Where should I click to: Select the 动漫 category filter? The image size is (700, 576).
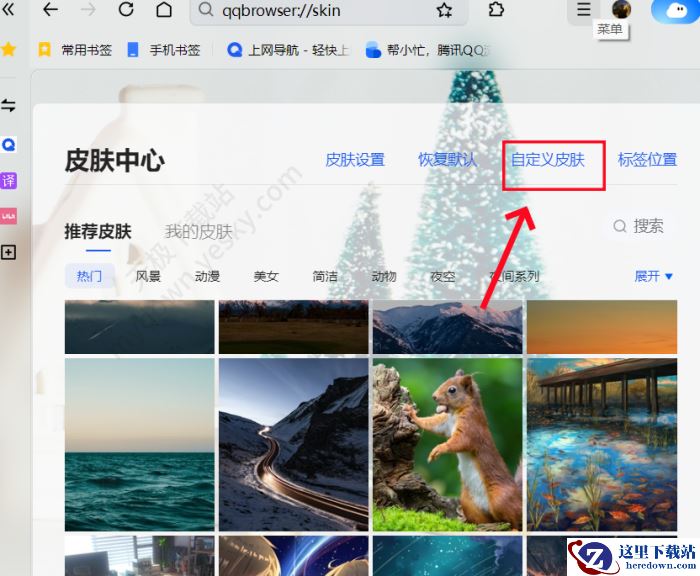(x=207, y=276)
